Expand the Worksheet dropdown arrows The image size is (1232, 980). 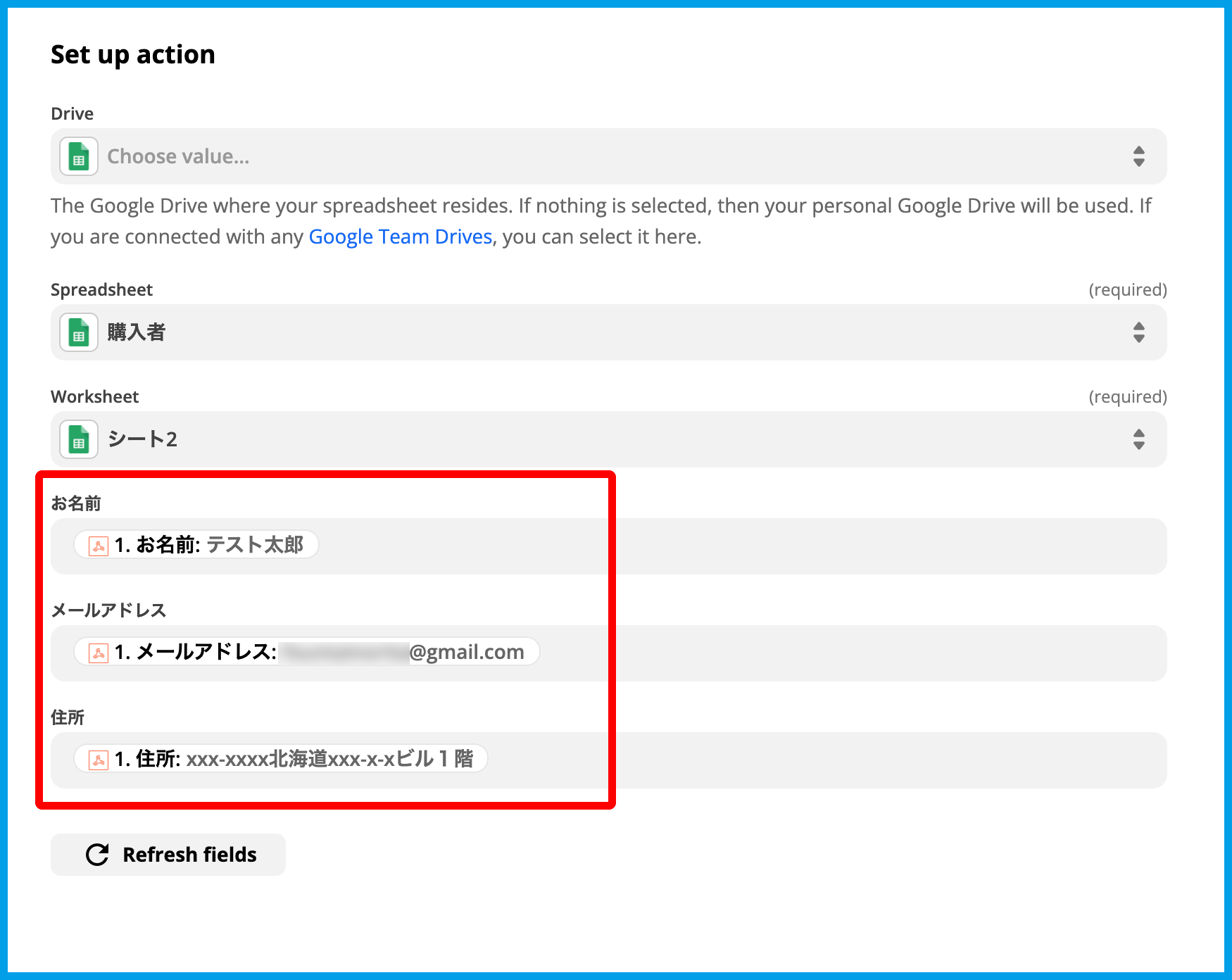click(x=1138, y=439)
